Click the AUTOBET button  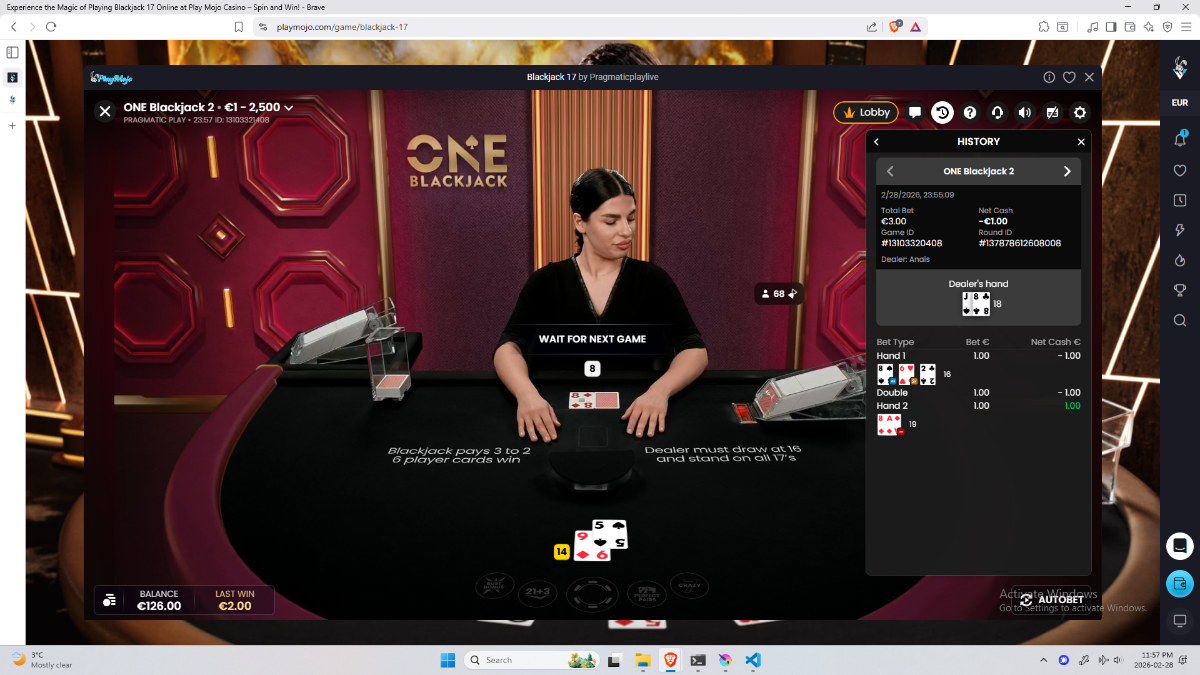(x=1052, y=600)
